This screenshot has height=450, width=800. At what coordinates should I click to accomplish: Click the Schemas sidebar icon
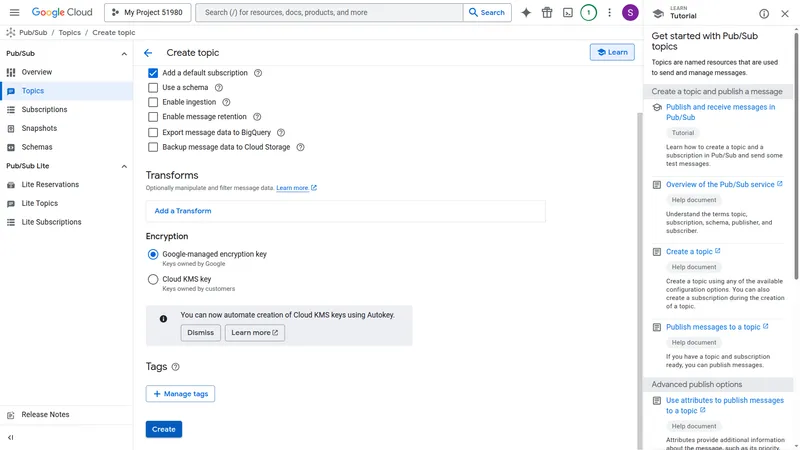11,147
